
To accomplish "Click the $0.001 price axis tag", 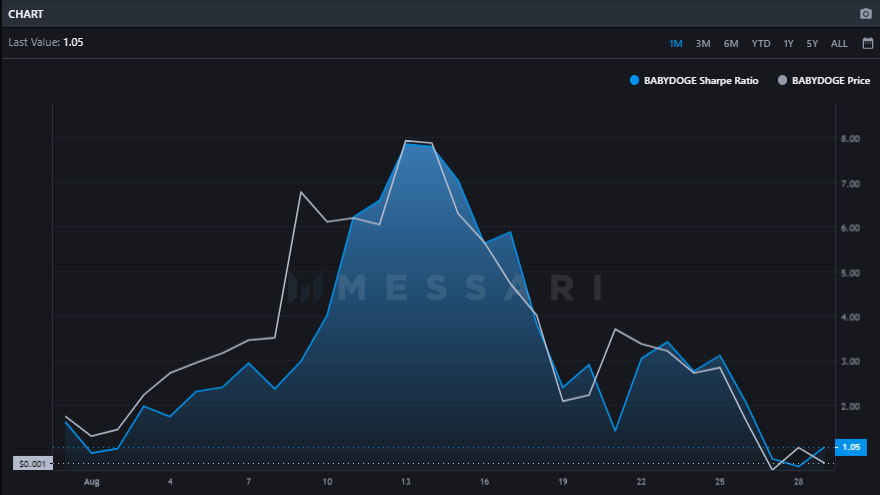I will click(33, 464).
